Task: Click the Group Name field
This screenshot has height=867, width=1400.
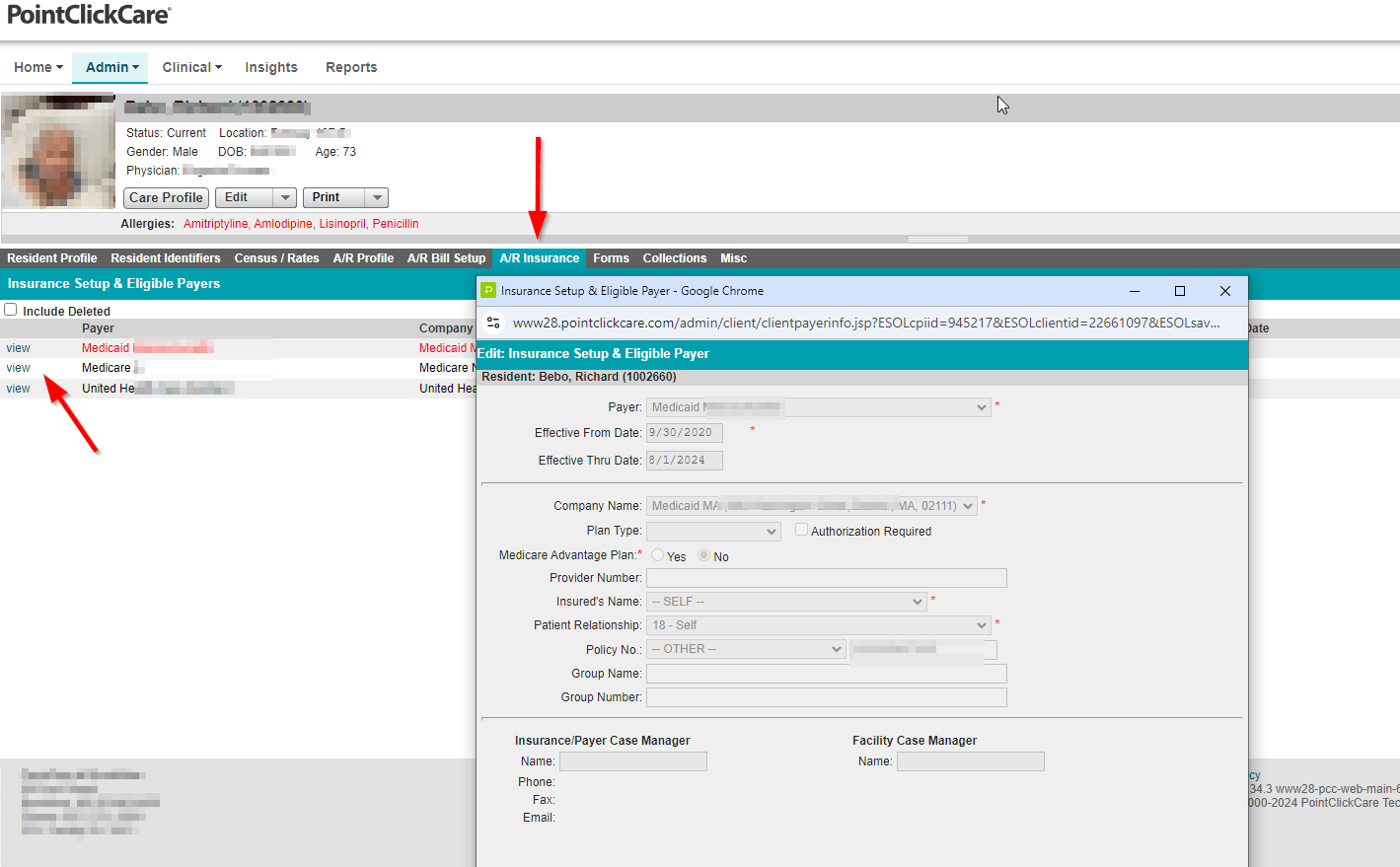Action: coord(827,674)
